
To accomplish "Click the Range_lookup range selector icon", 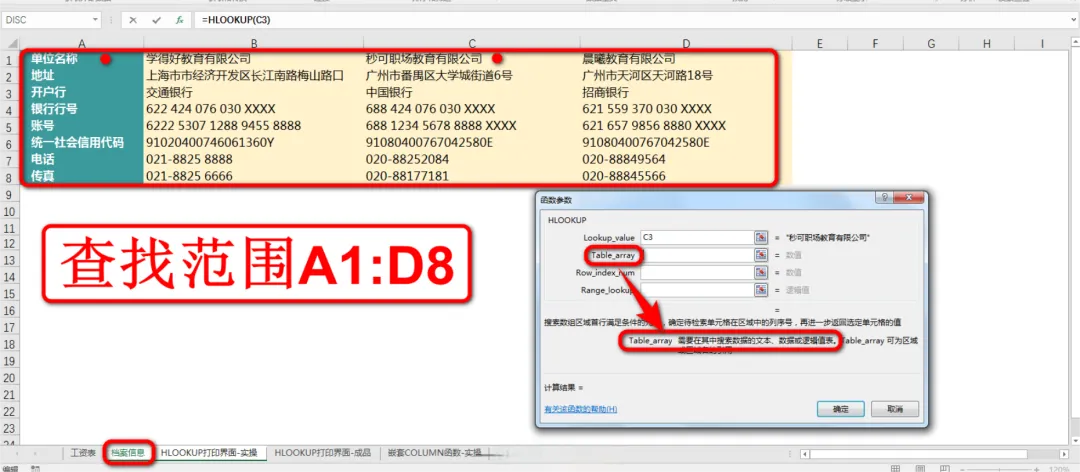I will (x=761, y=290).
